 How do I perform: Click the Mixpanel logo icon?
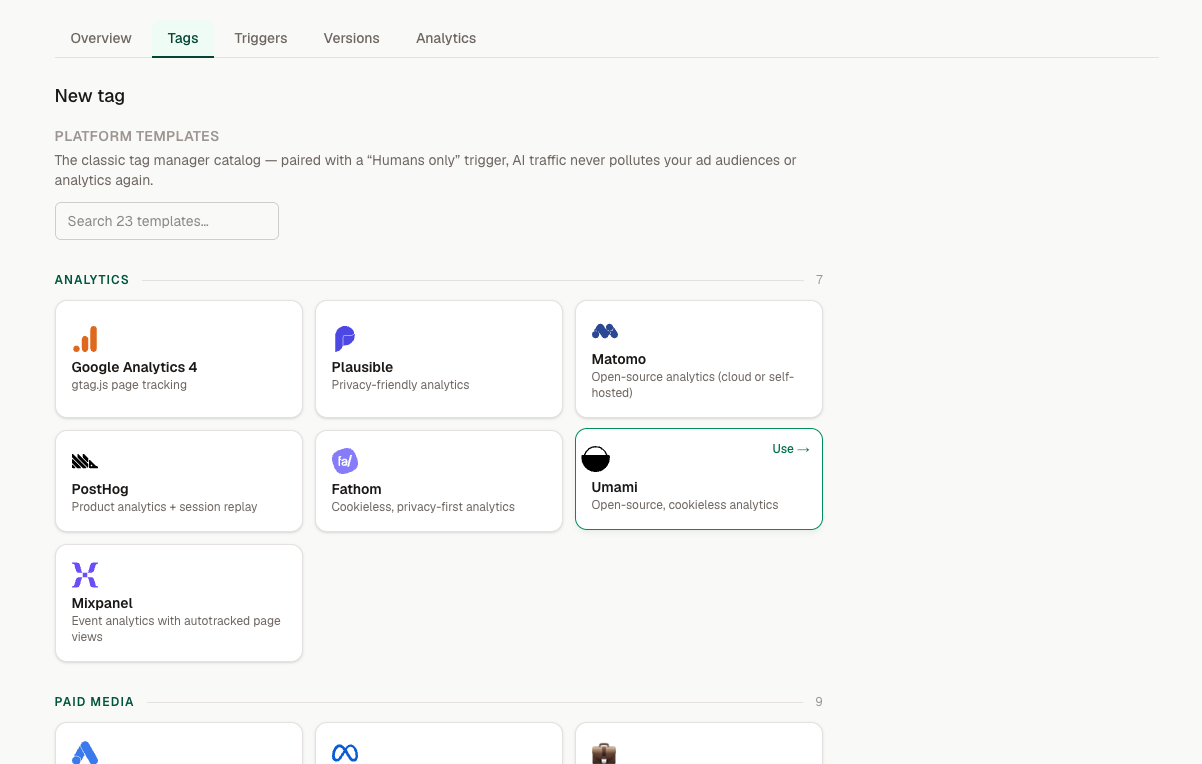[x=85, y=575]
